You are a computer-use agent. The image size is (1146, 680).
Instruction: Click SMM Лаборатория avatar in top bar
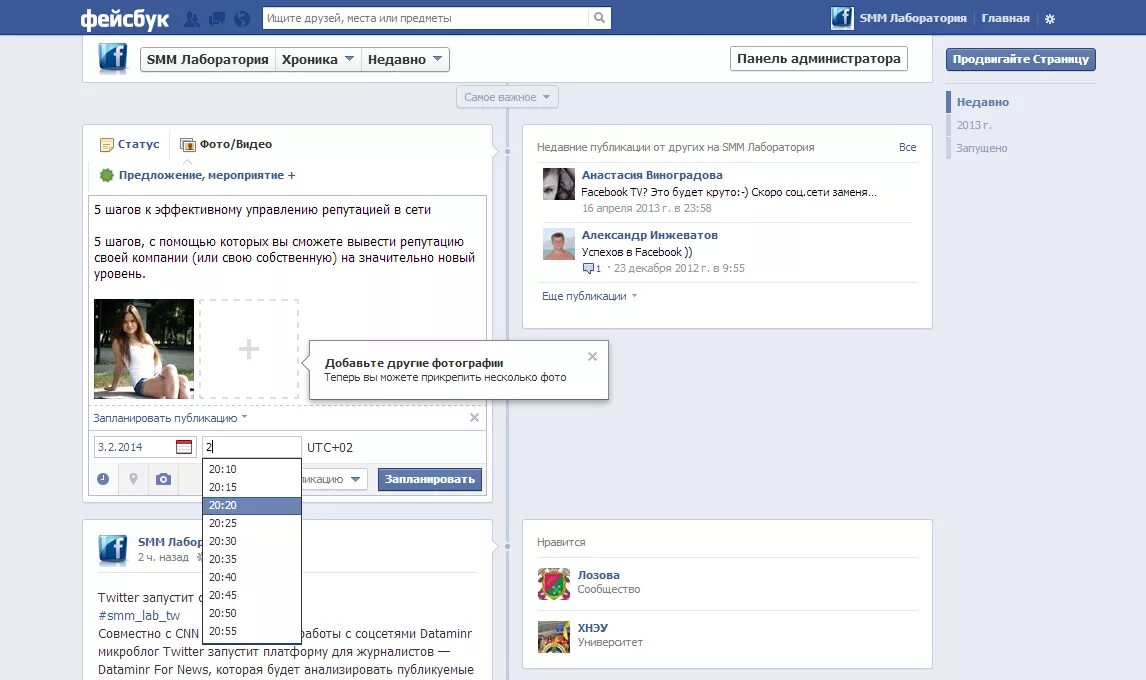pyautogui.click(x=842, y=18)
